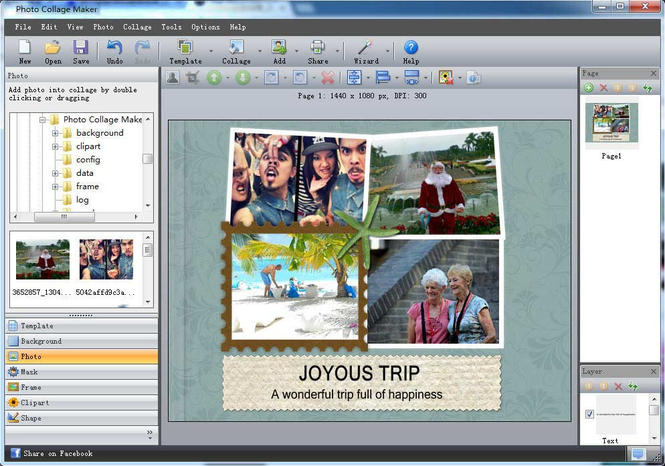665x466 pixels.
Task: Select the log folder in tree
Action: [x=82, y=200]
